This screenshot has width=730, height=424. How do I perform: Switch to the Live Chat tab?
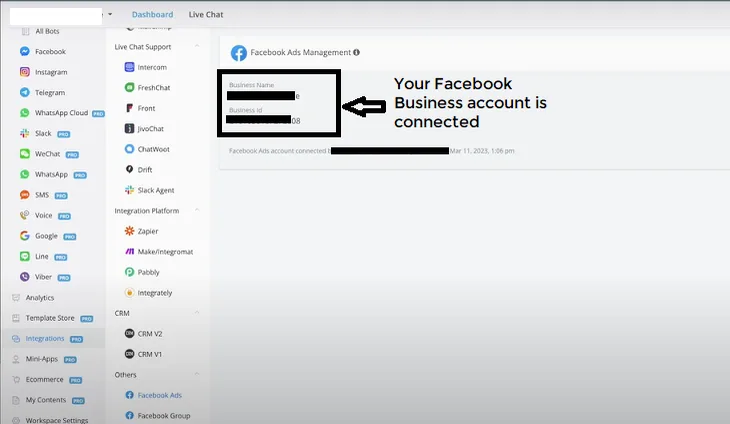[206, 14]
